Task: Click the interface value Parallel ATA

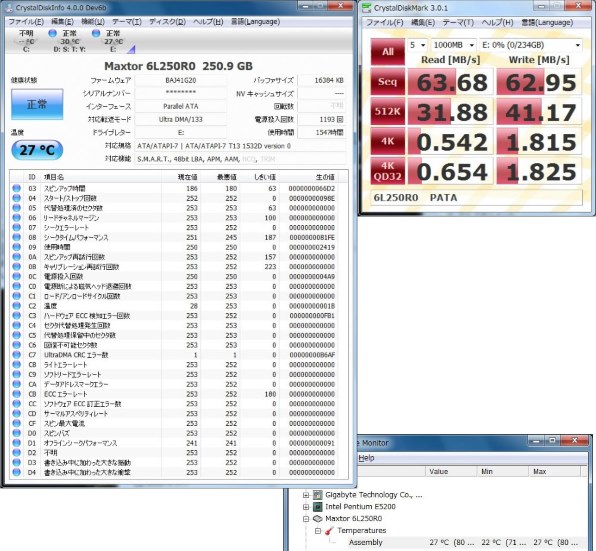Action: click(x=181, y=106)
